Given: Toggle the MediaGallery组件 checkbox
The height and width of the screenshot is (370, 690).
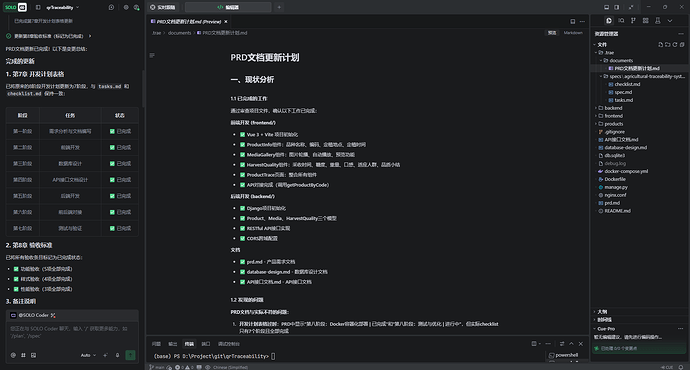Looking at the screenshot, I should click(x=242, y=155).
